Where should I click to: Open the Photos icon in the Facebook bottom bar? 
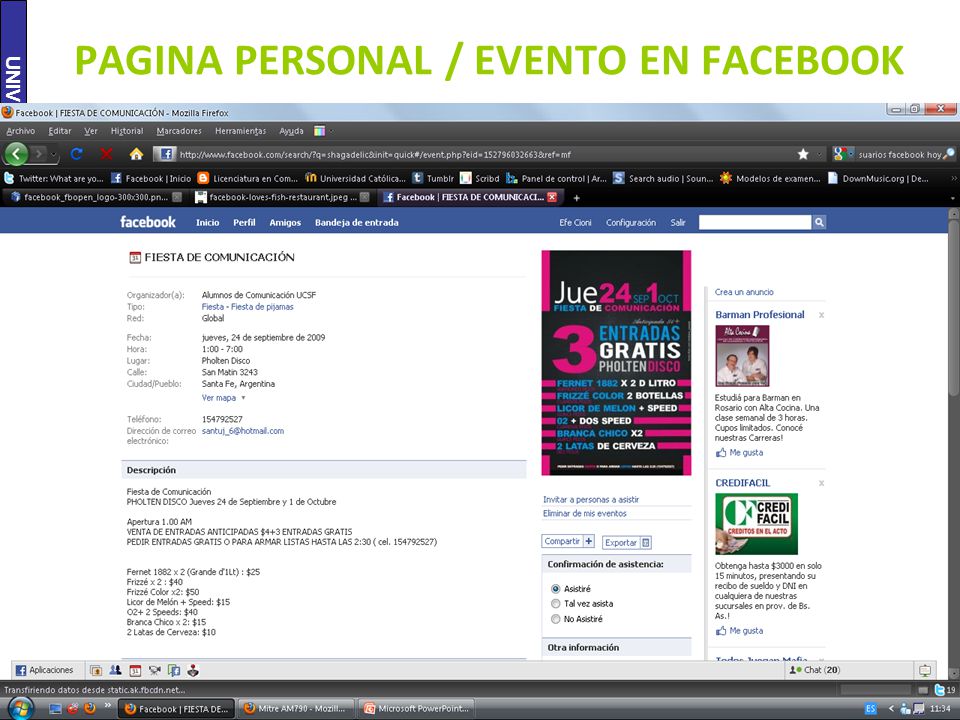(x=96, y=670)
